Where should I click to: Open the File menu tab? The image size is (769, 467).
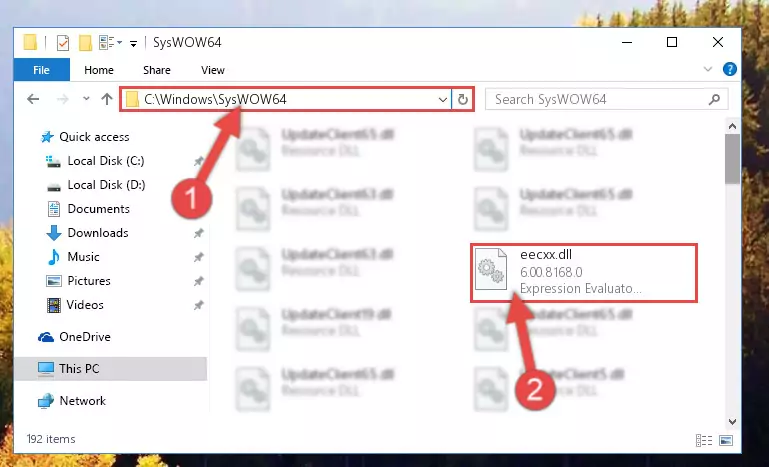coord(42,70)
